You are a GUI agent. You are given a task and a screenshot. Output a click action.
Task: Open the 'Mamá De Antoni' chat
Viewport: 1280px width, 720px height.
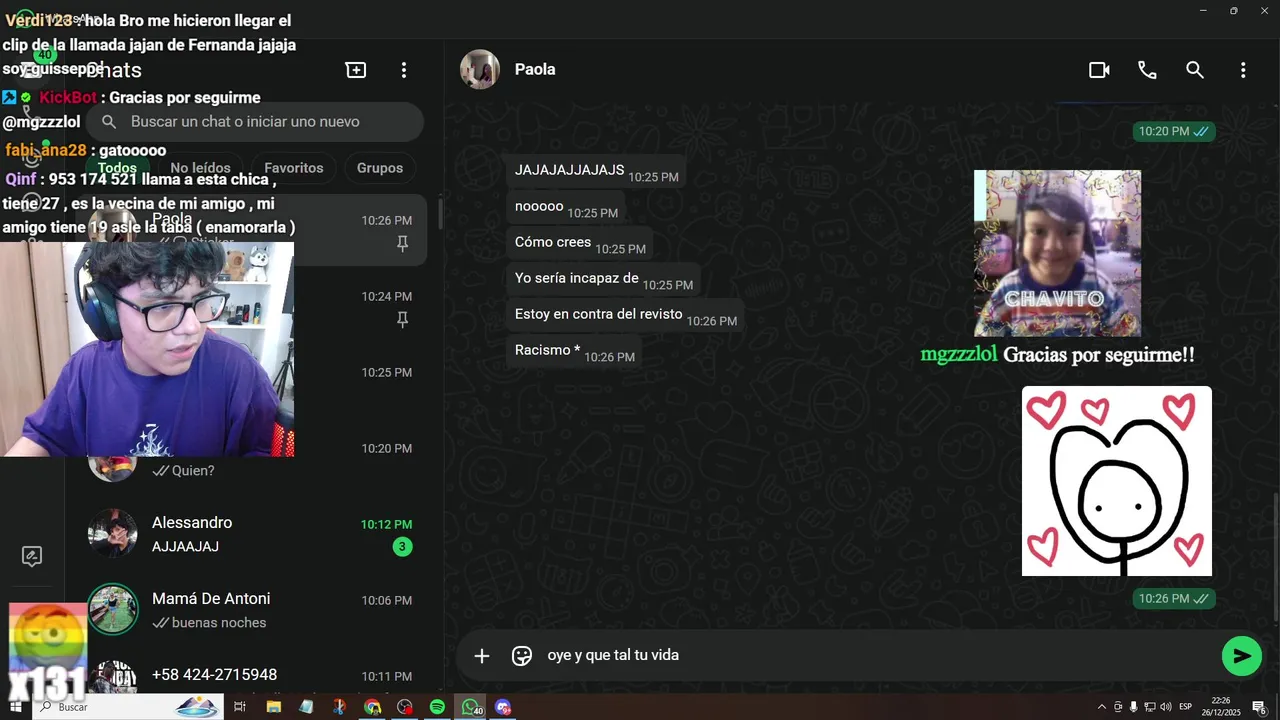(x=254, y=610)
